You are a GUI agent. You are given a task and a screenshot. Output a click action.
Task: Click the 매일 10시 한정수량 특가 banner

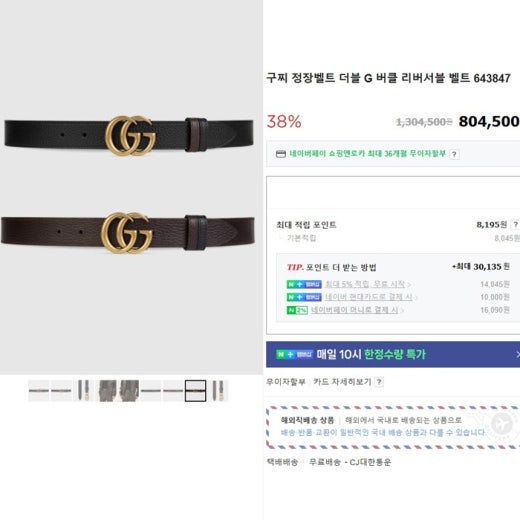(393, 354)
